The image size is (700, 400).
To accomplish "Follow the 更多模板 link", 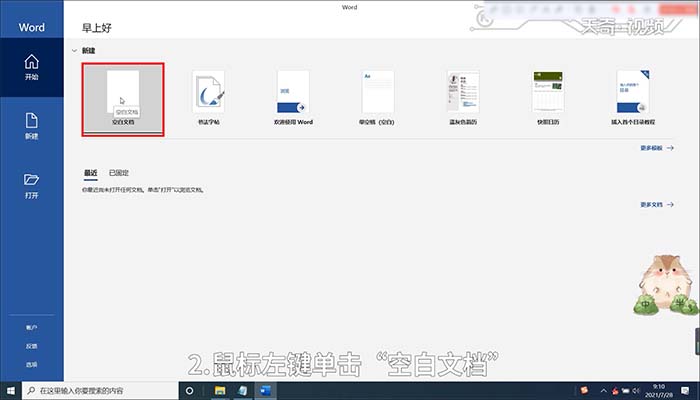I will click(657, 148).
